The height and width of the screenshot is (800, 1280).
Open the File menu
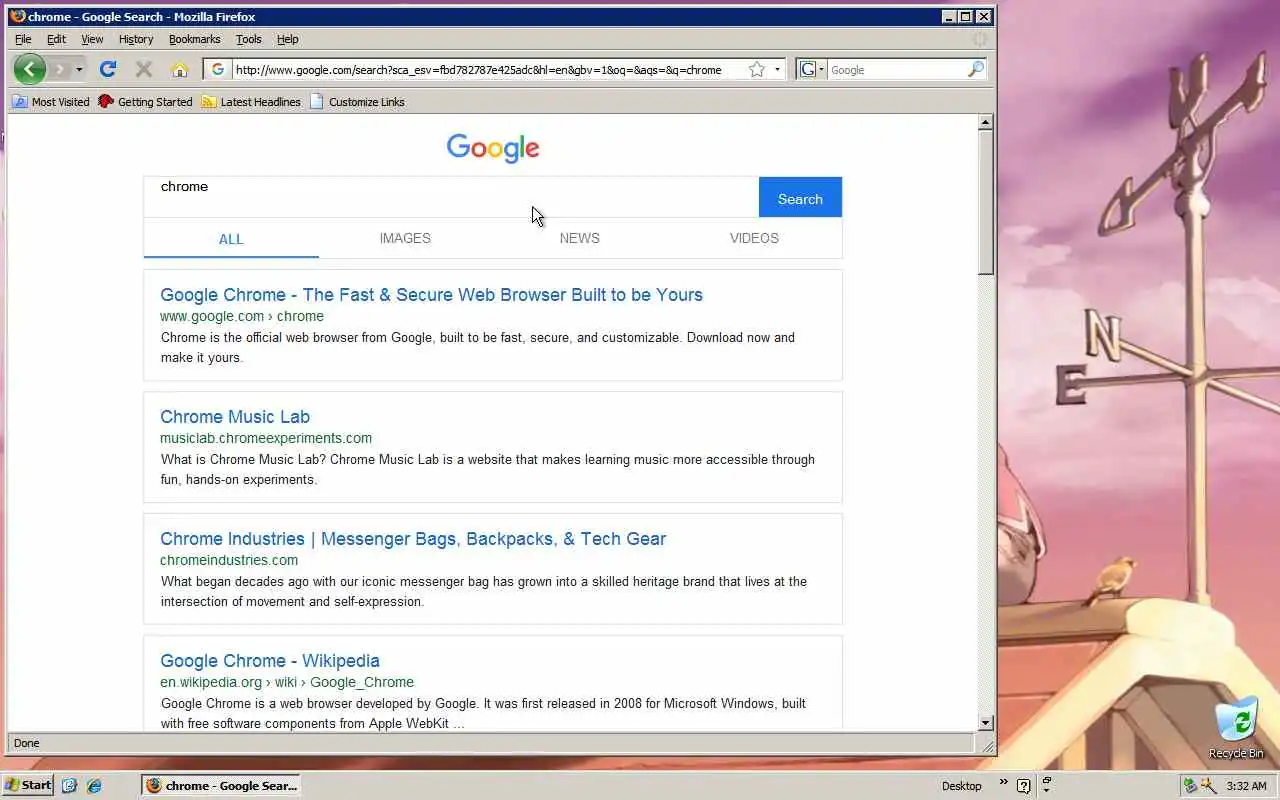[23, 39]
